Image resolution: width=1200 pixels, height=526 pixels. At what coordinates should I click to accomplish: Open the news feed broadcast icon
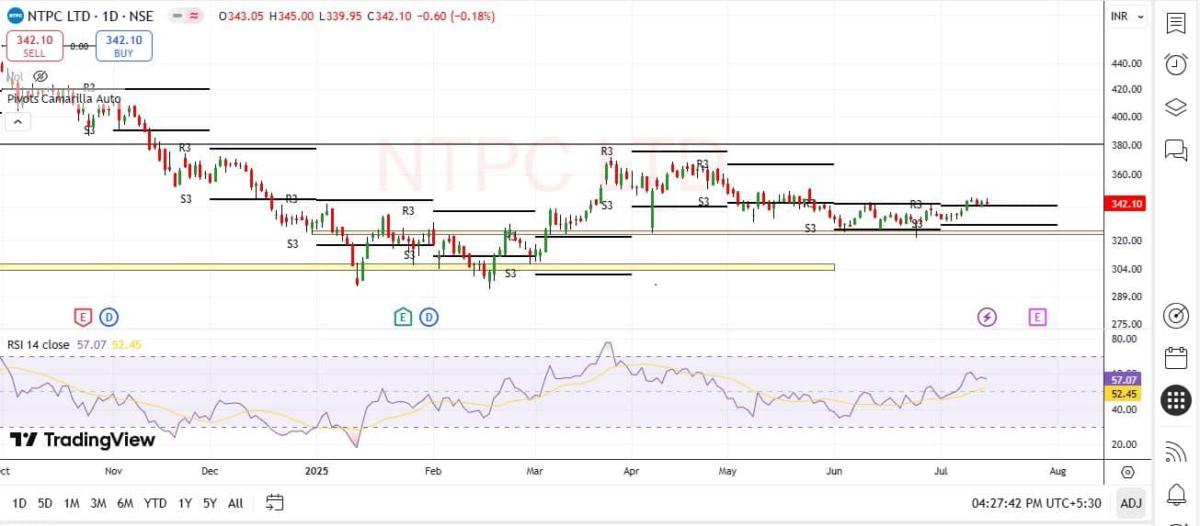[x=1175, y=452]
